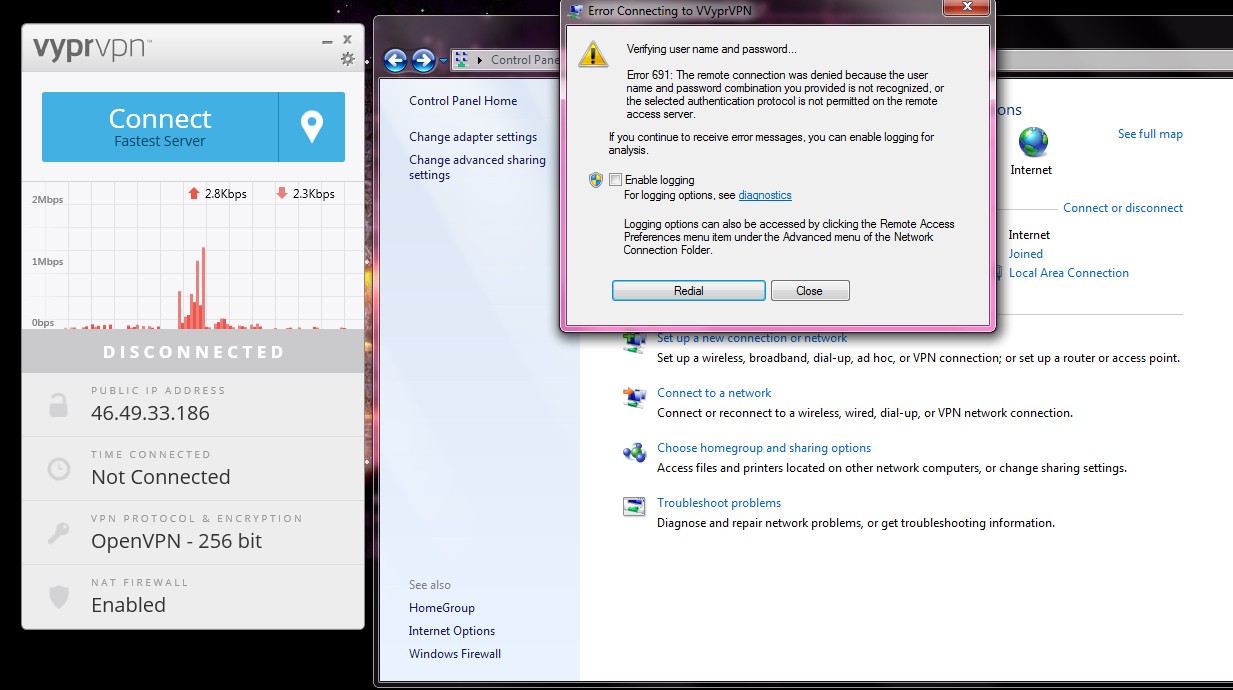Click the address bar network icon
Image resolution: width=1233 pixels, height=690 pixels.
coord(461,60)
